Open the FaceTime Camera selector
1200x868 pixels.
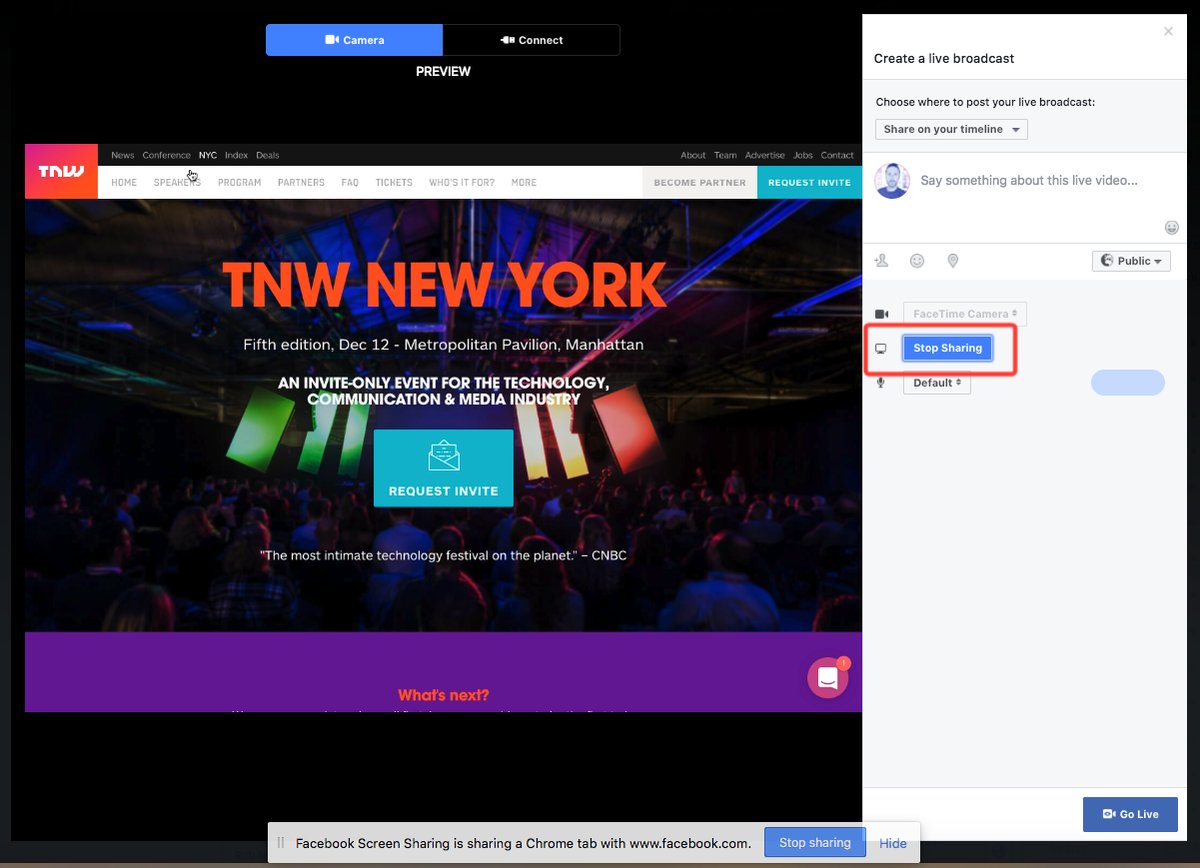click(964, 313)
